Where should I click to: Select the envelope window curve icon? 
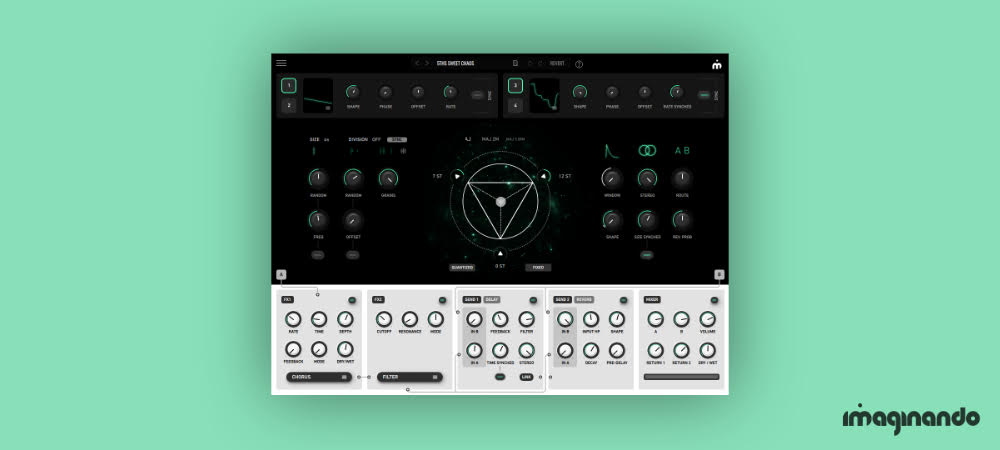[612, 150]
